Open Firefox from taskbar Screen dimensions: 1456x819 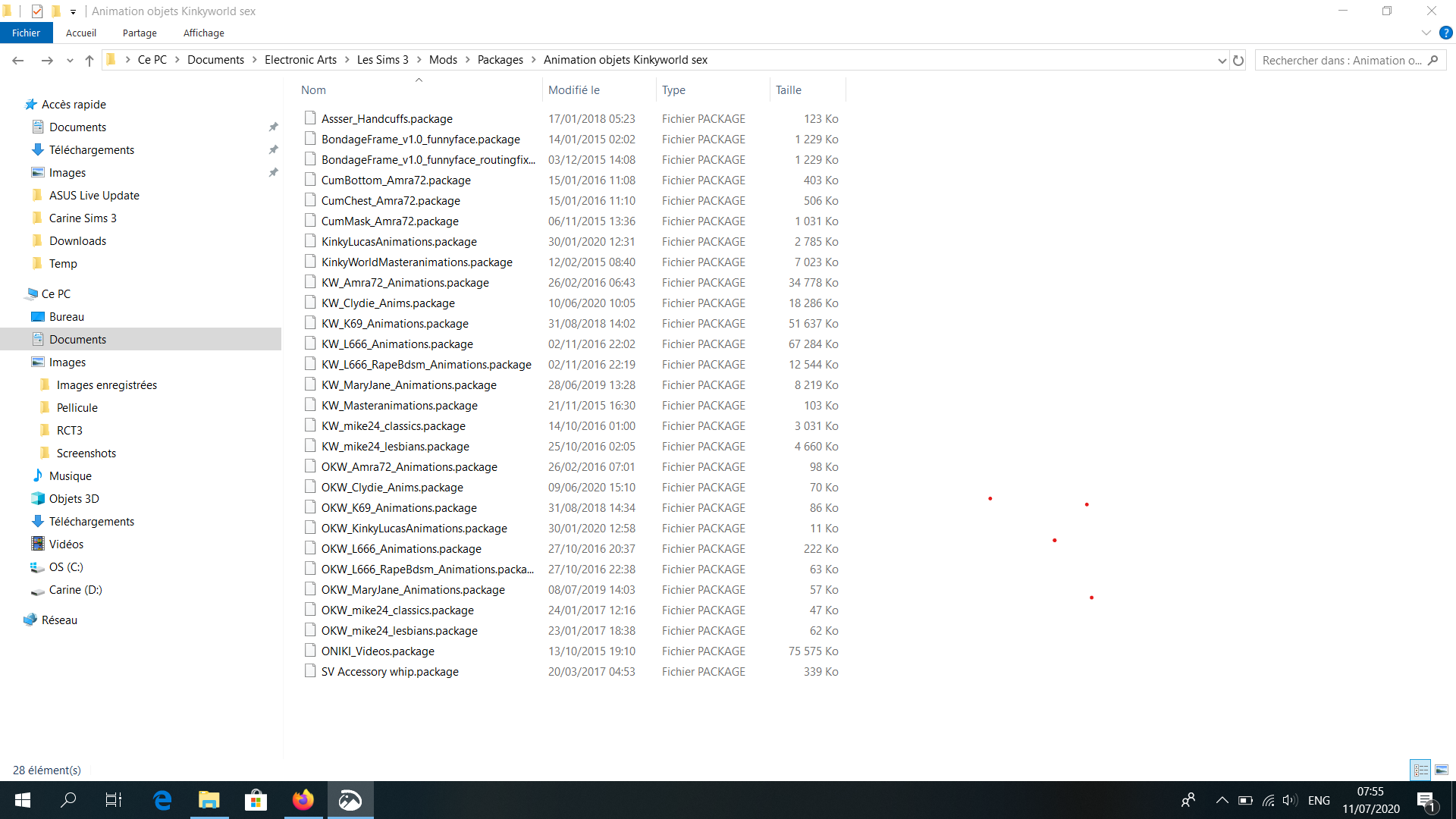303,800
